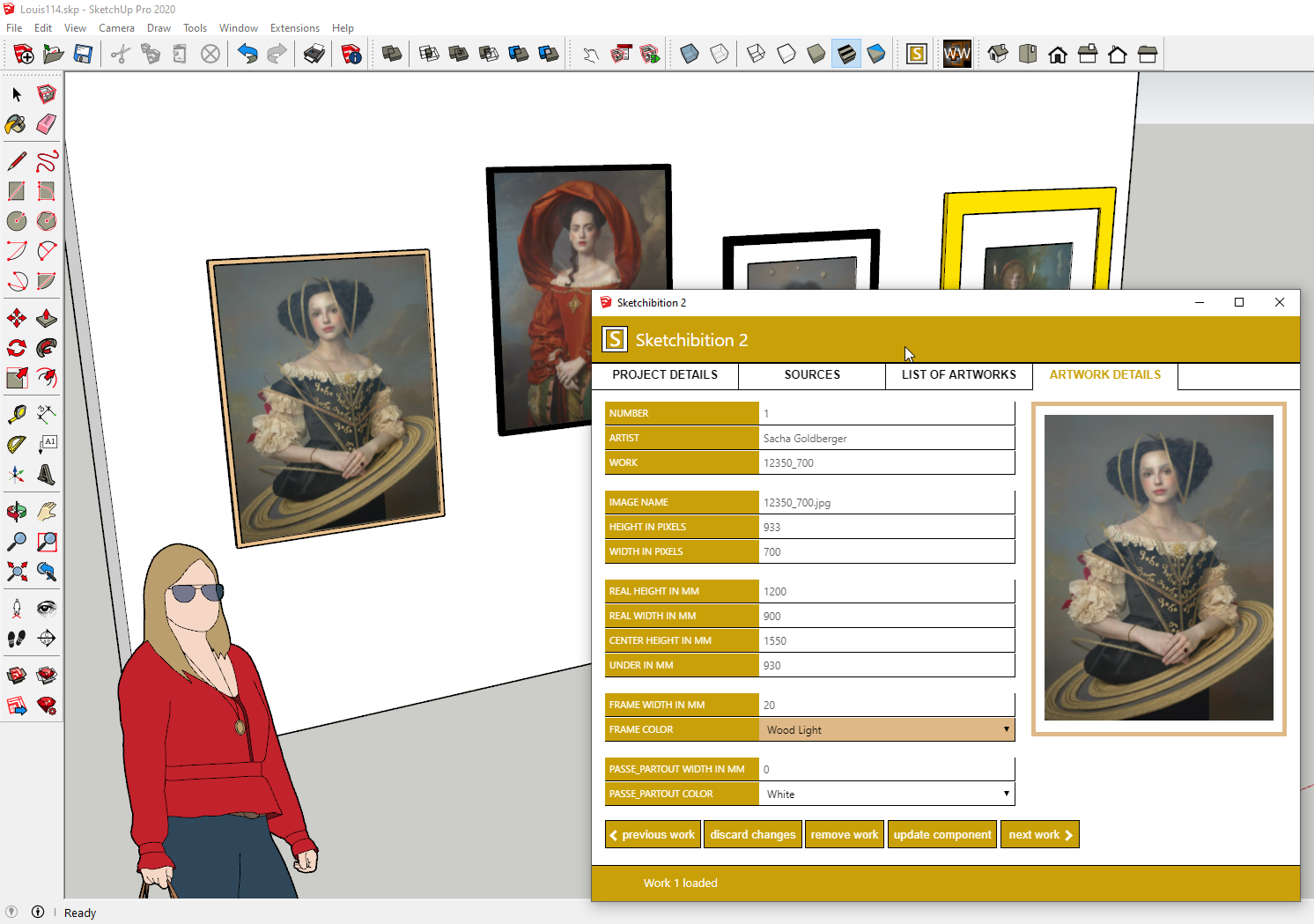Click the Under in MM field
The image size is (1314, 924).
pos(887,665)
